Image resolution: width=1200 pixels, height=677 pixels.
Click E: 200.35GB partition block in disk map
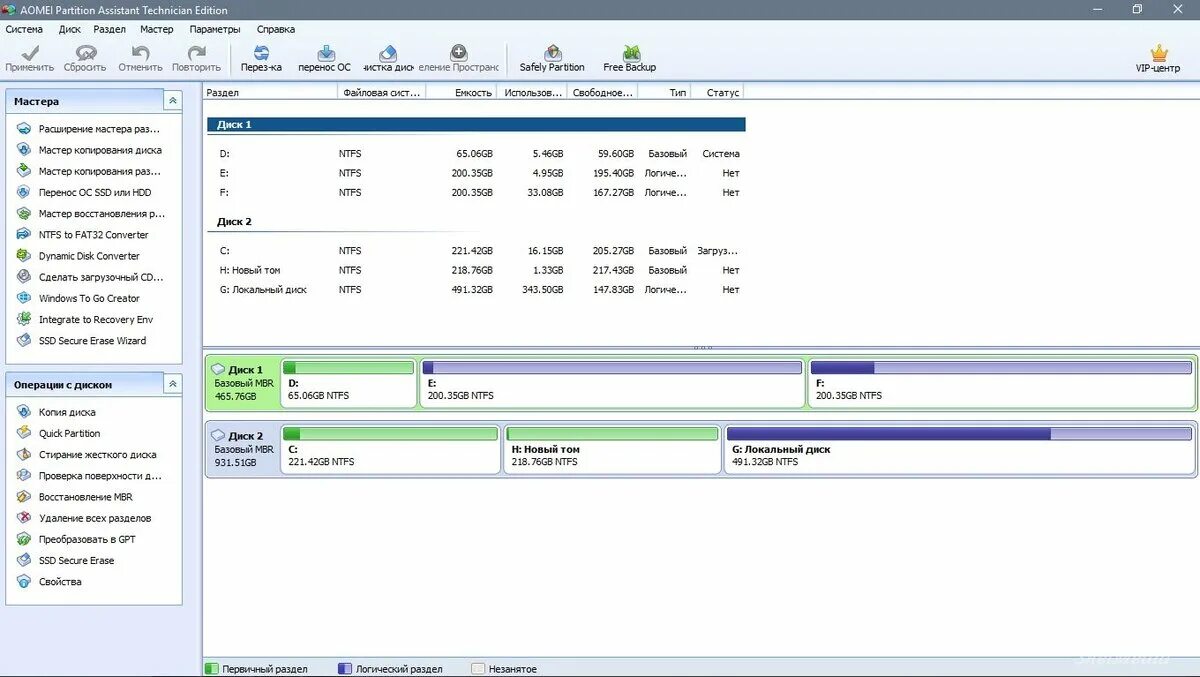[x=612, y=383]
